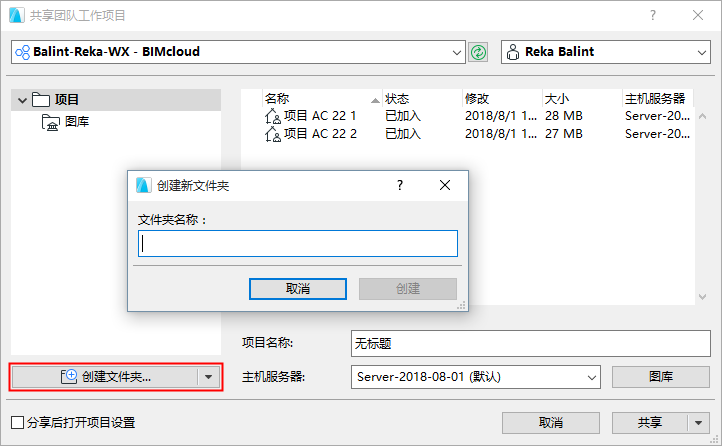The height and width of the screenshot is (446, 722).
Task: Open the 主机服务器 Server-2018-08-01 dropdown
Action: point(592,377)
